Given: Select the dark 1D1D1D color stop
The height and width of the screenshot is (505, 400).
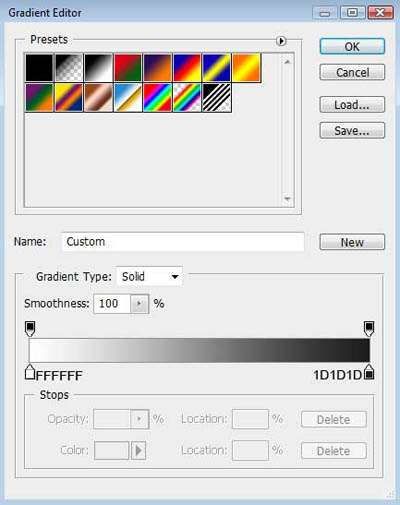Looking at the screenshot, I should [x=369, y=372].
